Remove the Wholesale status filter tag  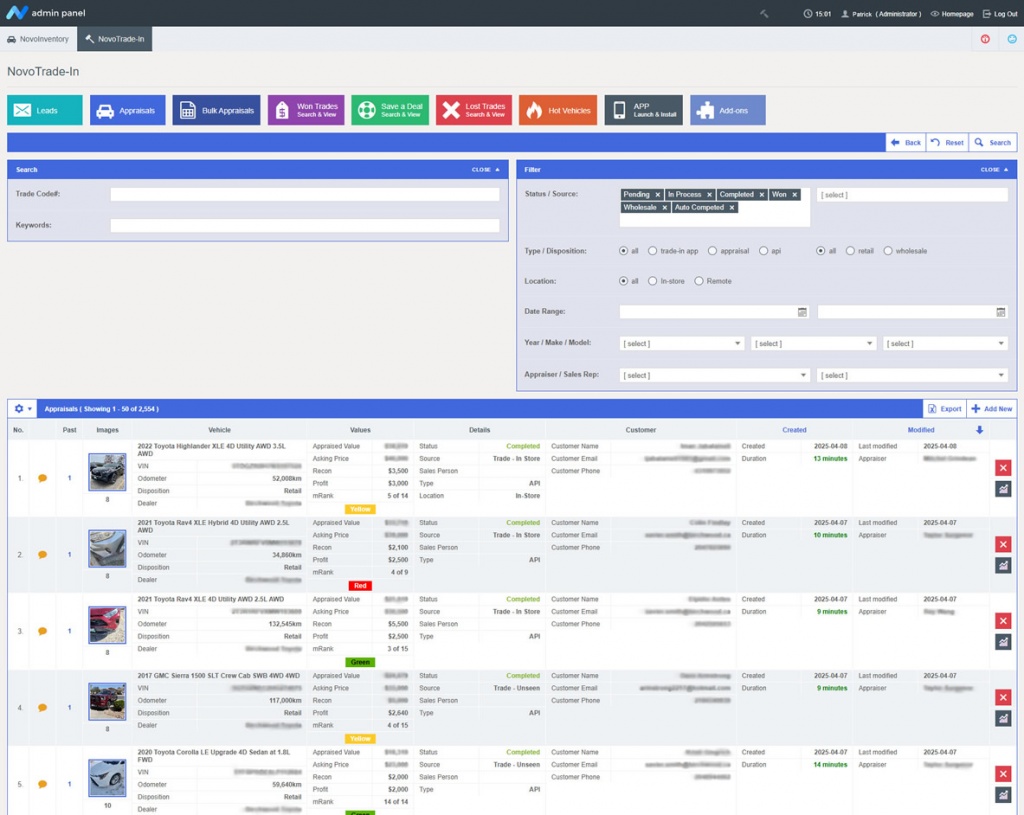click(x=665, y=208)
